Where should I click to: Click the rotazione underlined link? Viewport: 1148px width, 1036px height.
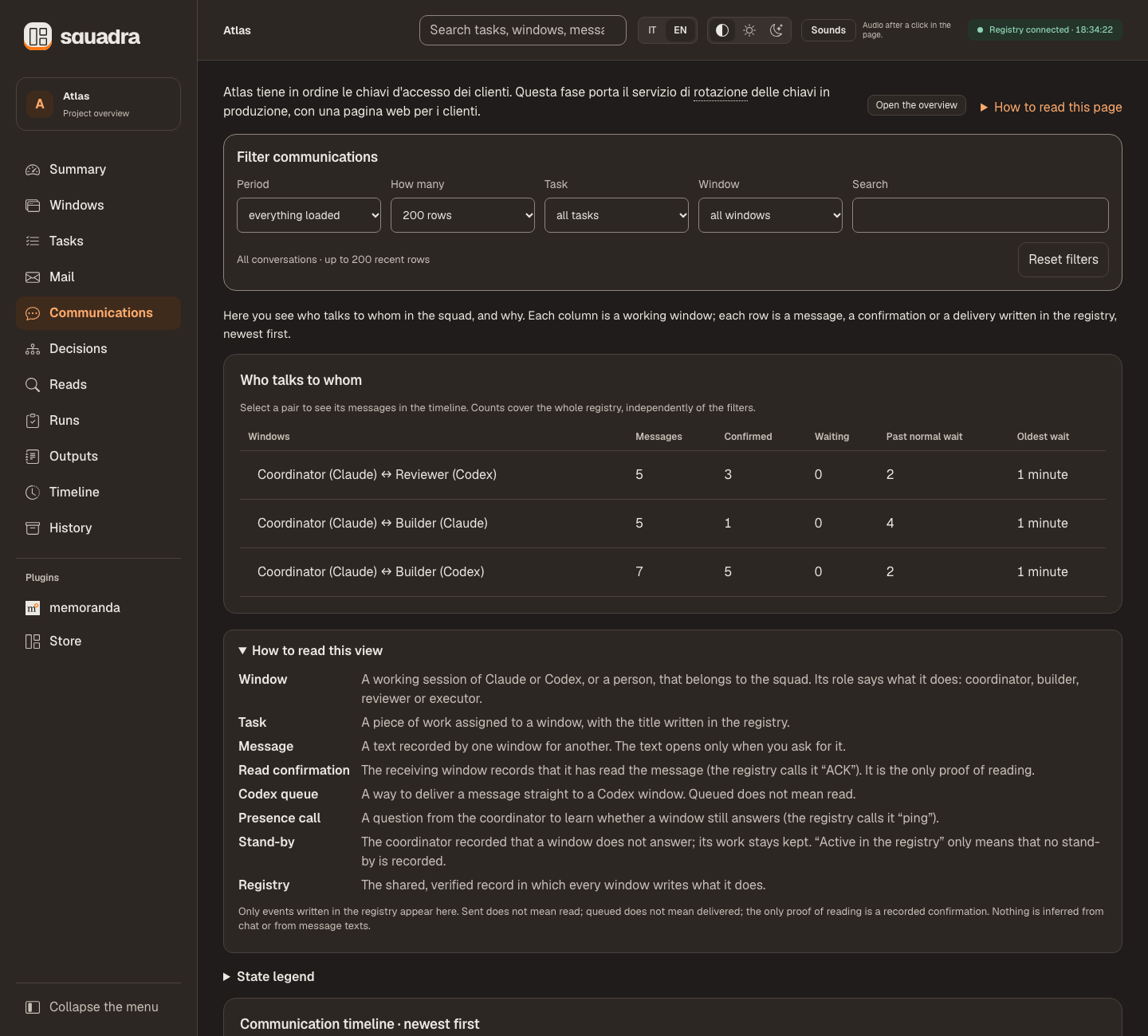pos(720,92)
